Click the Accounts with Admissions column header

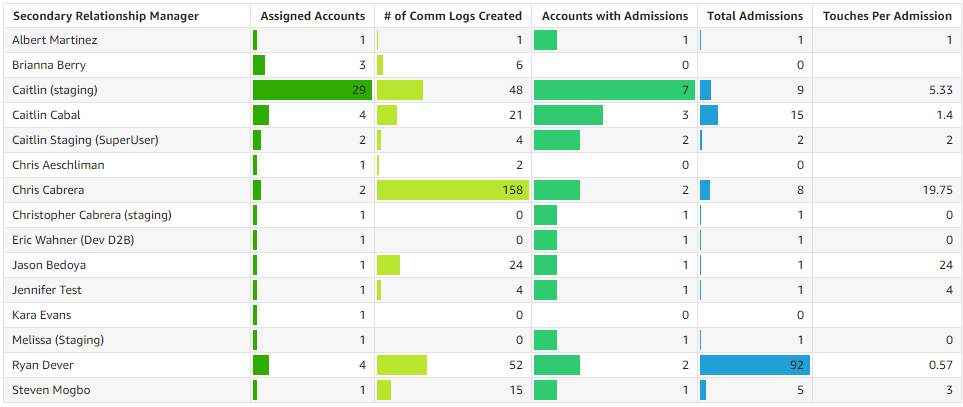pos(614,16)
